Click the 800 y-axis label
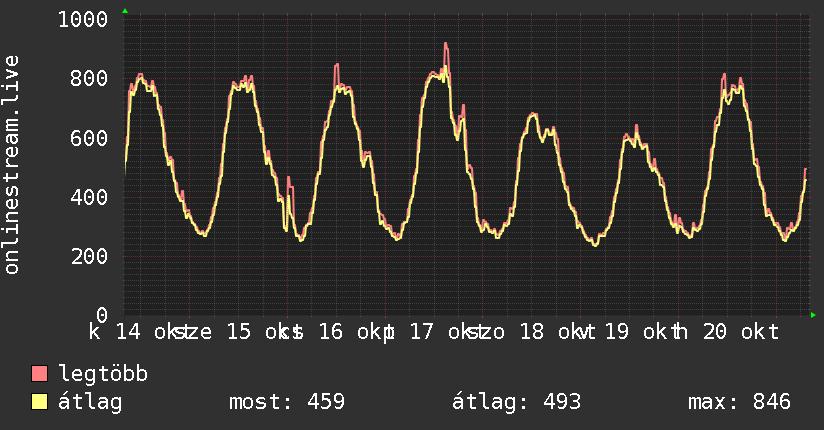Image resolution: width=824 pixels, height=430 pixels. pyautogui.click(x=89, y=78)
